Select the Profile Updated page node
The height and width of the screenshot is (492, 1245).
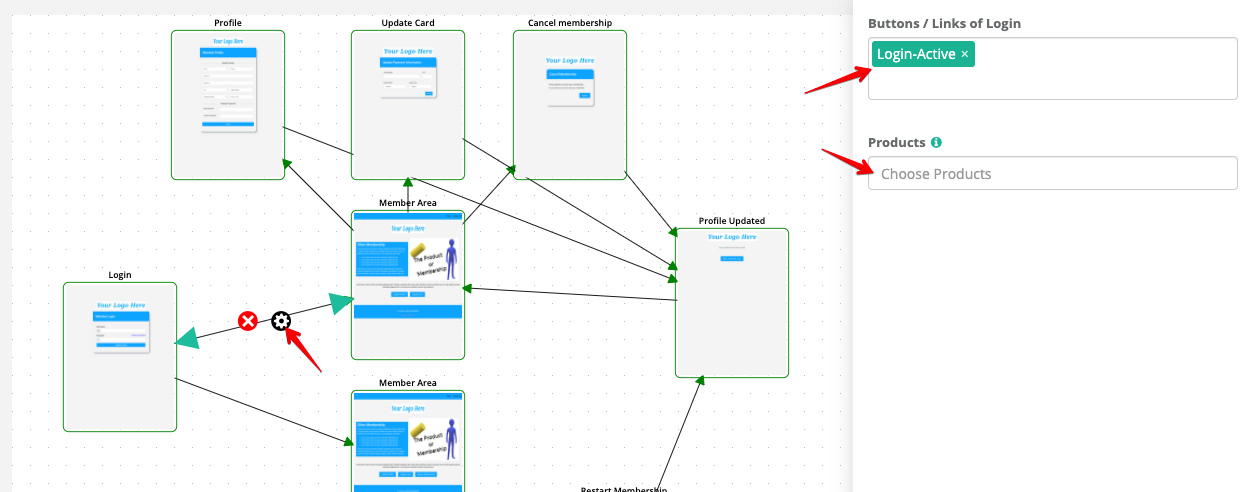click(732, 320)
